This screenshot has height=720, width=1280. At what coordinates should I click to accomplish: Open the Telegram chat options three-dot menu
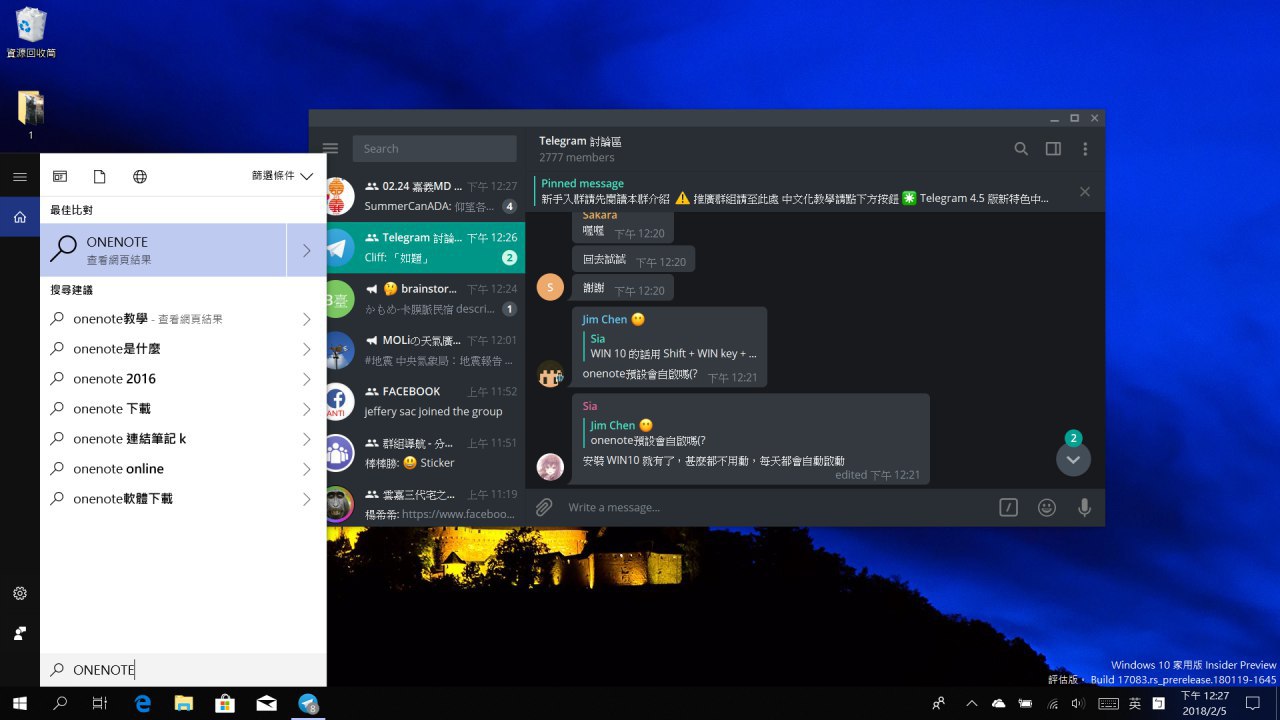(1085, 149)
